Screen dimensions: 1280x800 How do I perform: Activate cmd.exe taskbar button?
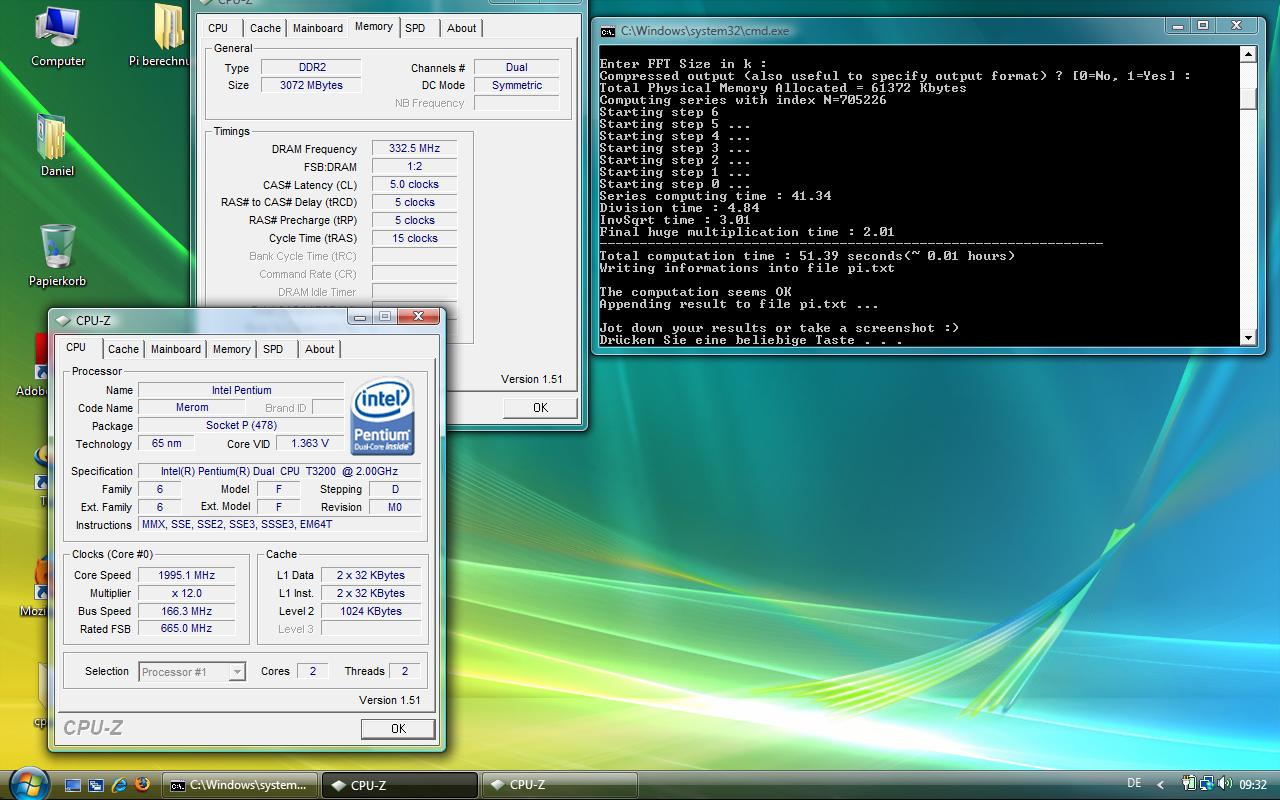241,785
